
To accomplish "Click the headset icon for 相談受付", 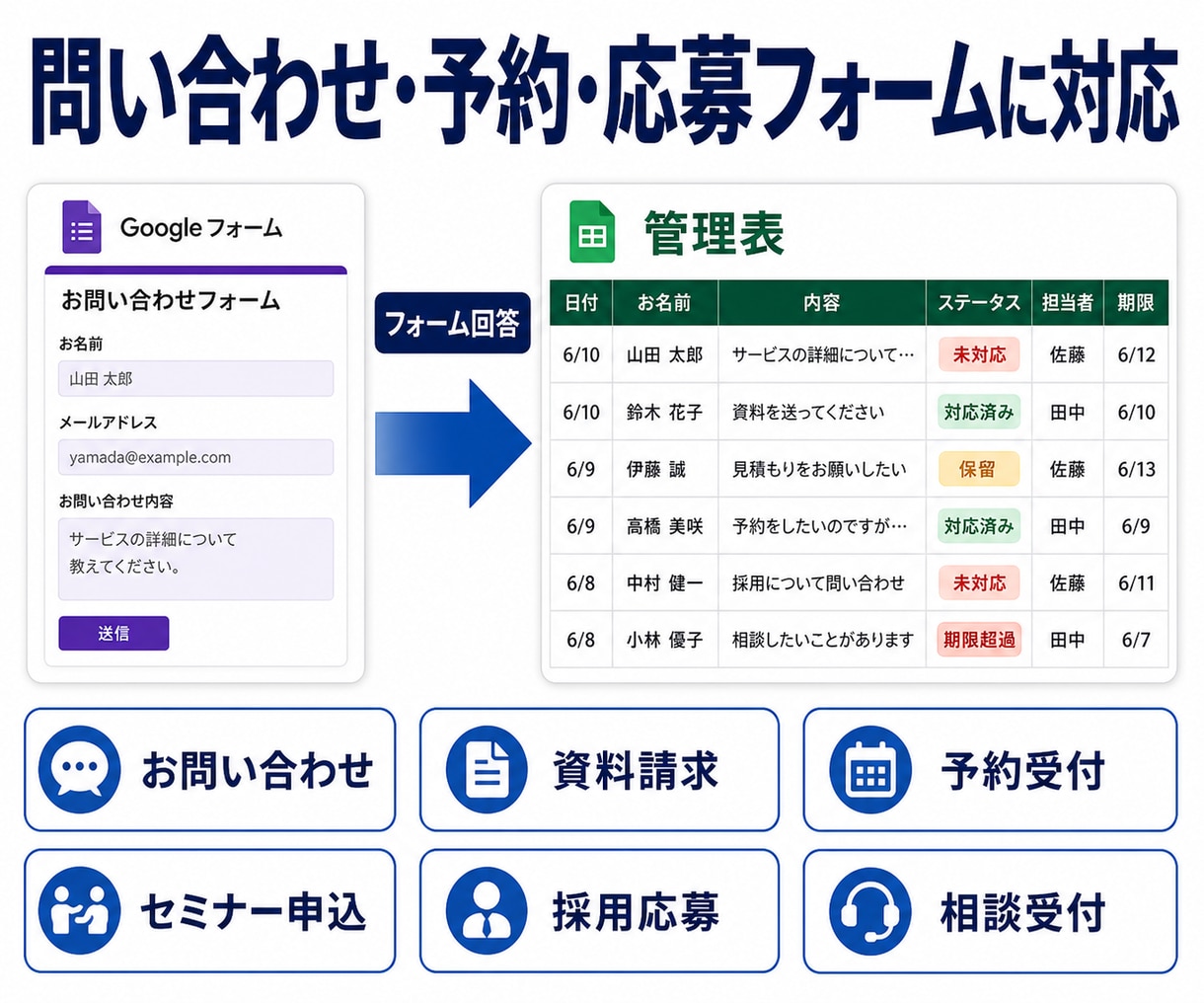I will pyautogui.click(x=869, y=910).
